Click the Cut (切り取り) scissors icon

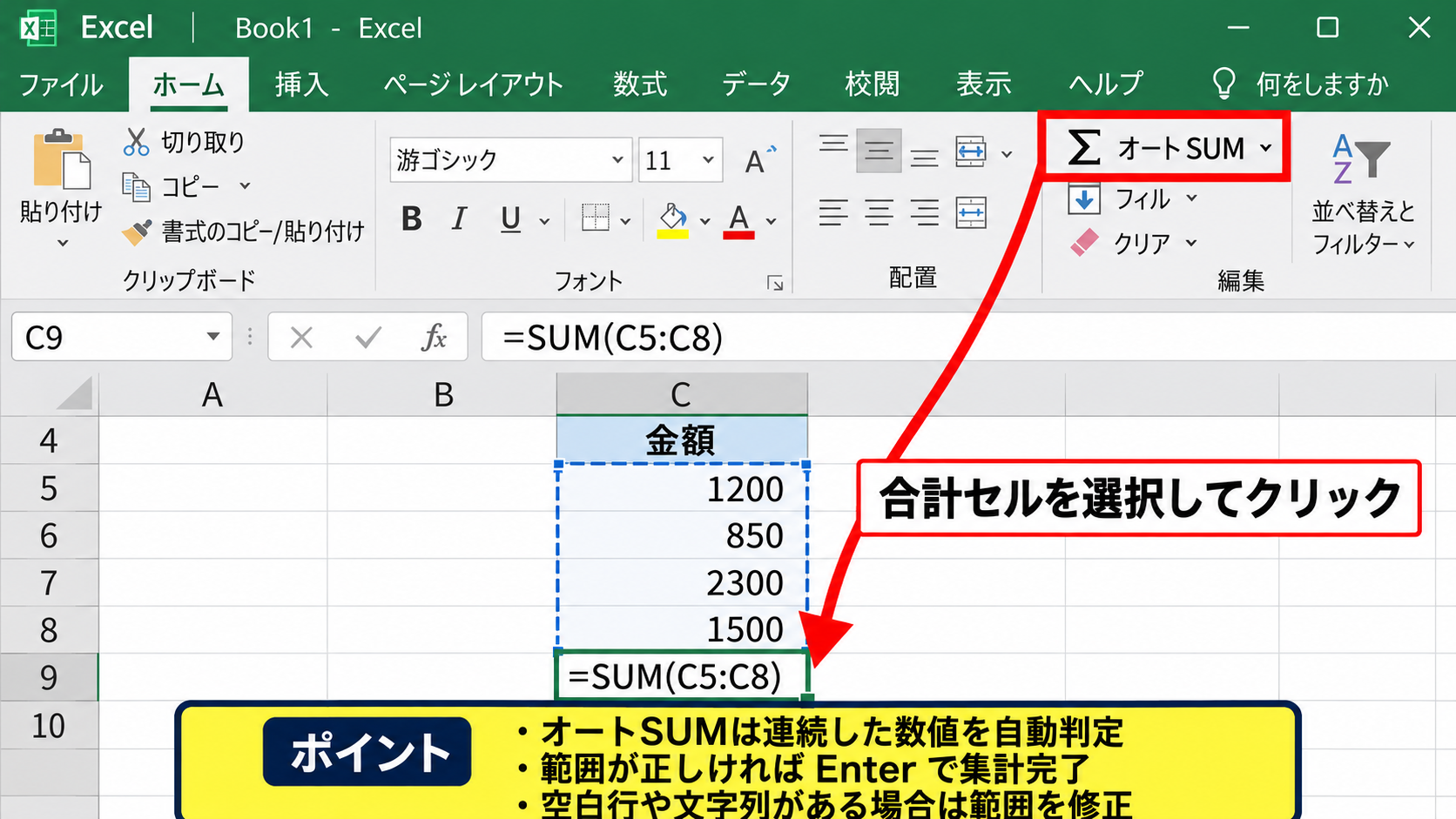pos(137,142)
